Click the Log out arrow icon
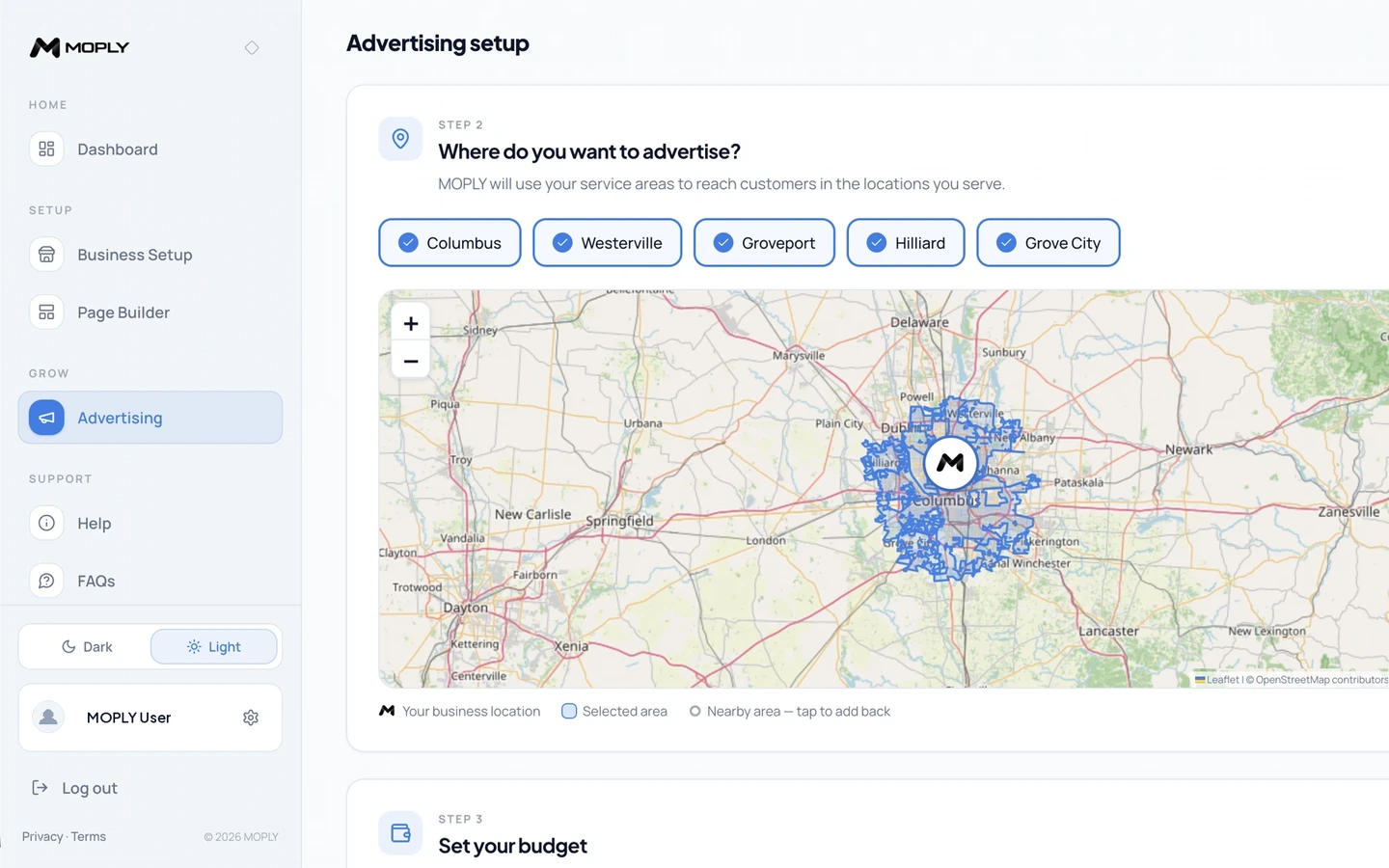This screenshot has width=1389, height=868. click(x=40, y=788)
